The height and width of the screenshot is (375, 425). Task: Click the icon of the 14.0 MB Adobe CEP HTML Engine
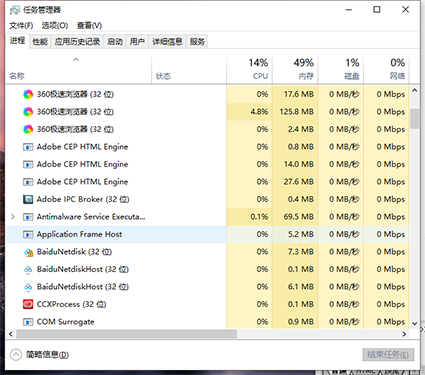pos(28,164)
